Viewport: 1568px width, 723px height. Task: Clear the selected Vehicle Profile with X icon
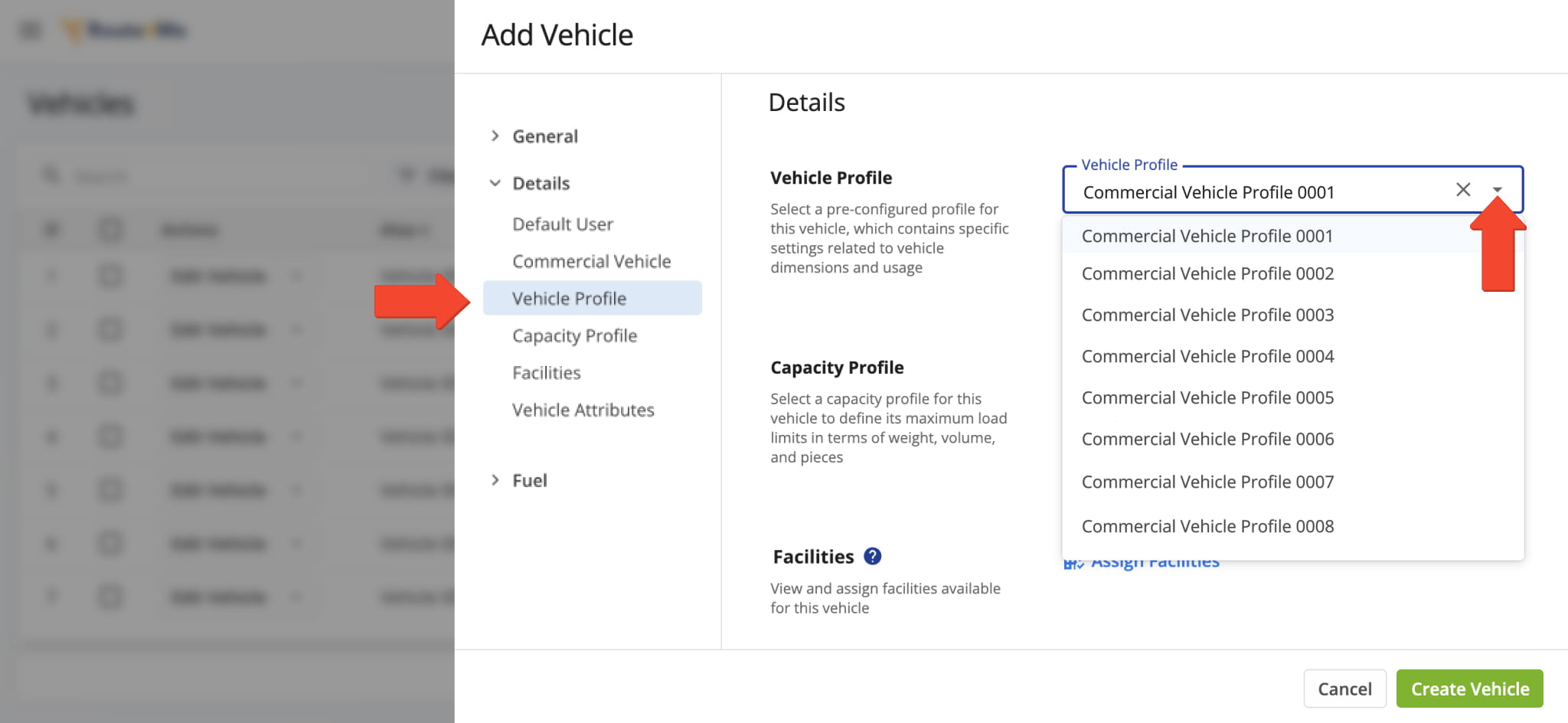1462,190
